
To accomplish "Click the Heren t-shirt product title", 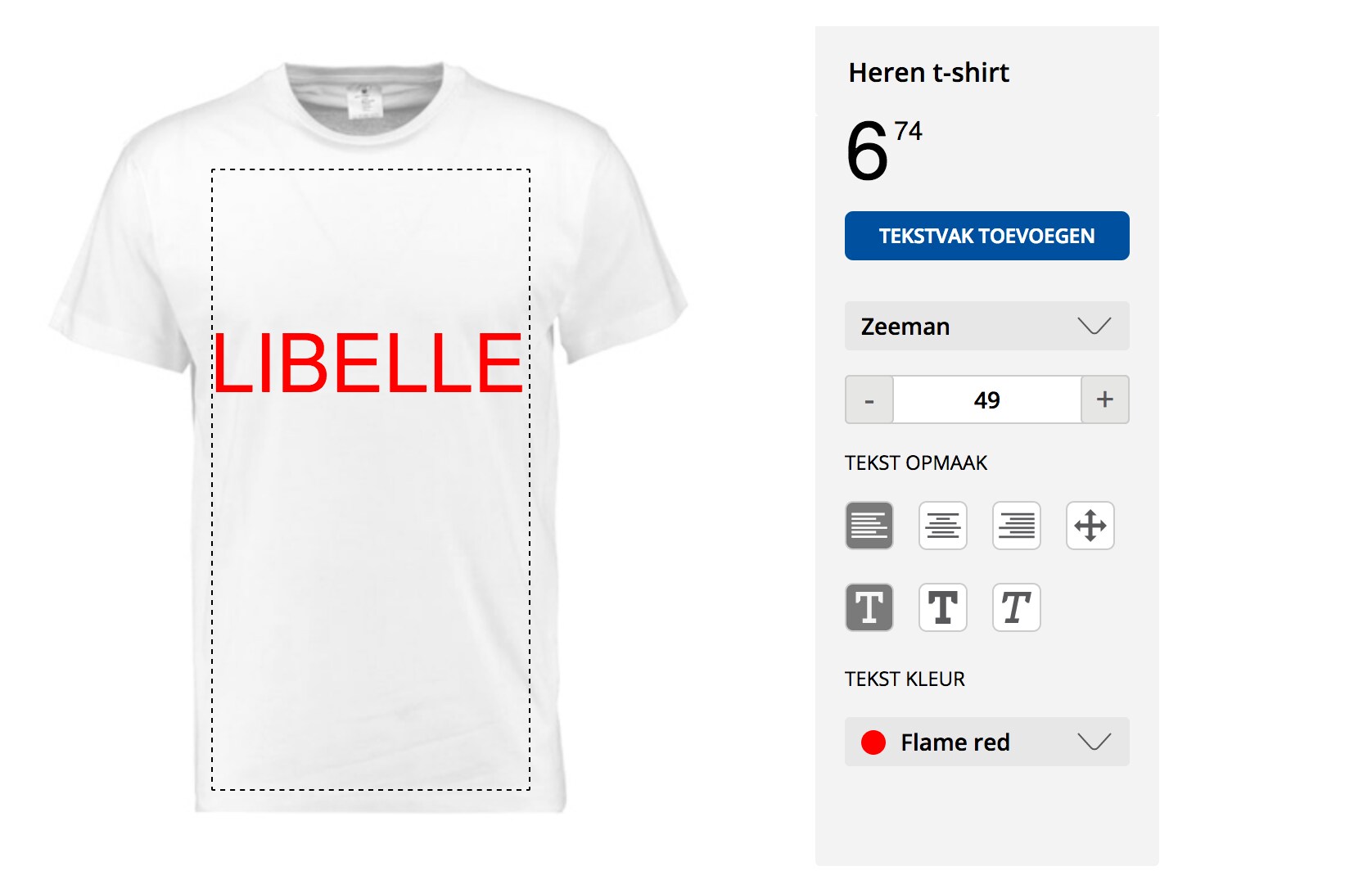I will click(928, 72).
